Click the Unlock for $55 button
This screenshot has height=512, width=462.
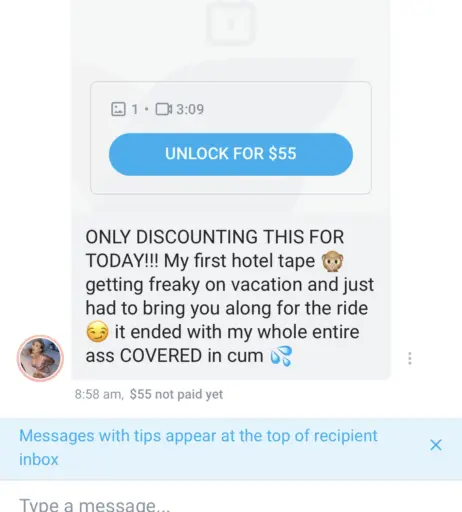click(231, 154)
